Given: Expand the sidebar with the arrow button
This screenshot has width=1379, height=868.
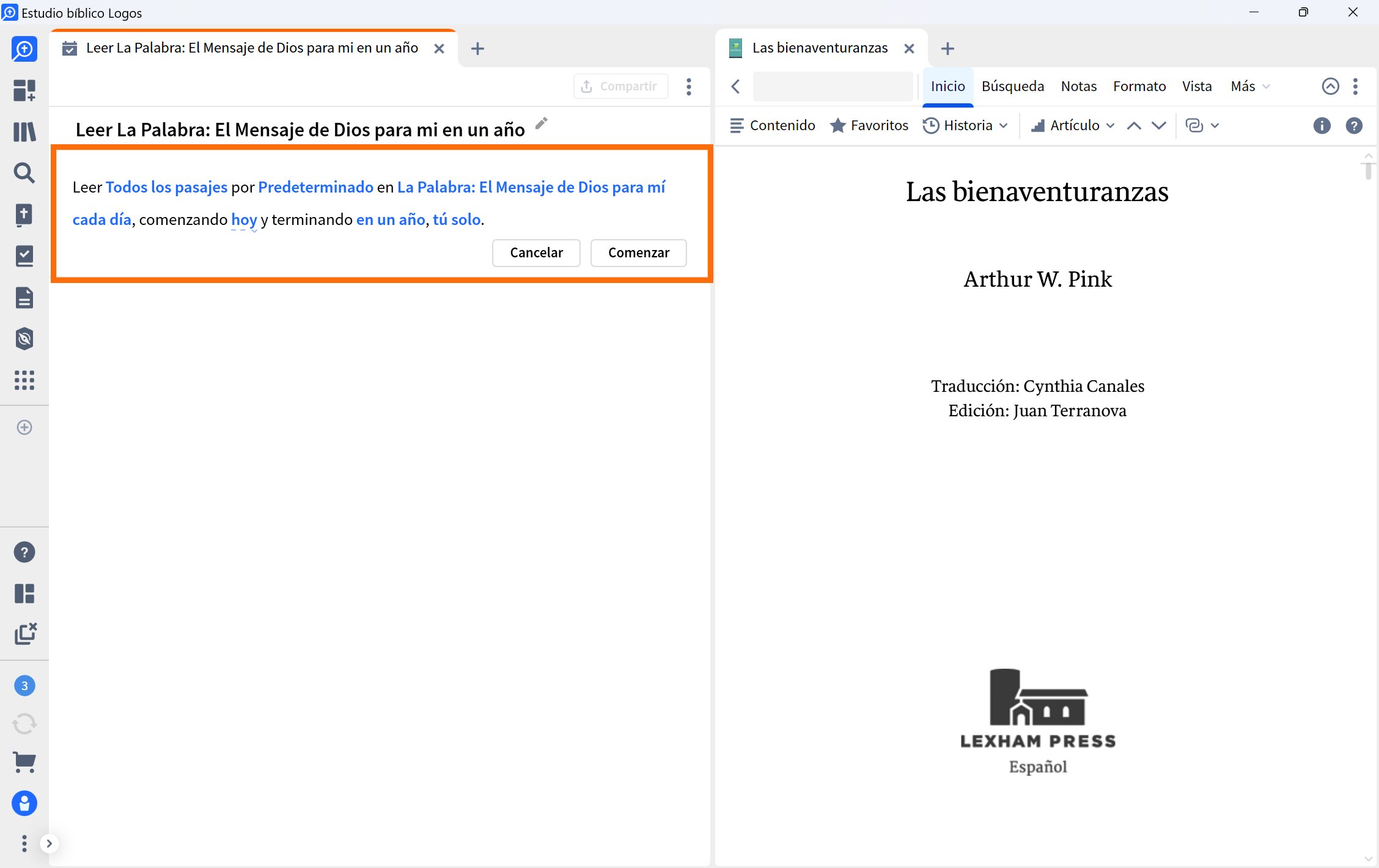Looking at the screenshot, I should pyautogui.click(x=50, y=844).
